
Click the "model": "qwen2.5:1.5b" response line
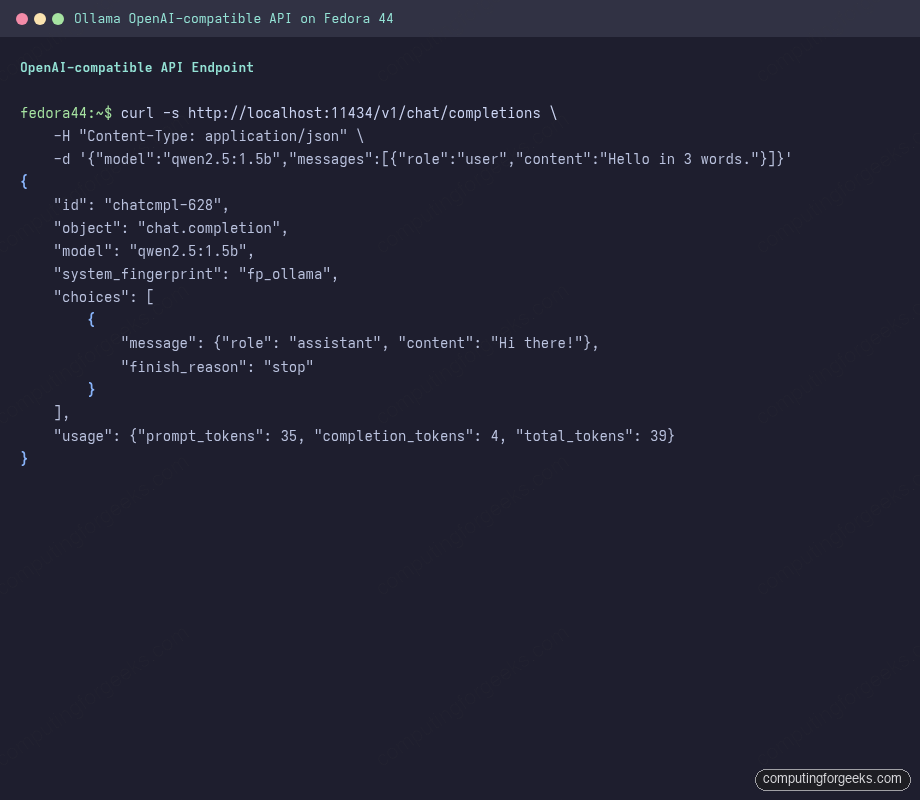click(154, 251)
